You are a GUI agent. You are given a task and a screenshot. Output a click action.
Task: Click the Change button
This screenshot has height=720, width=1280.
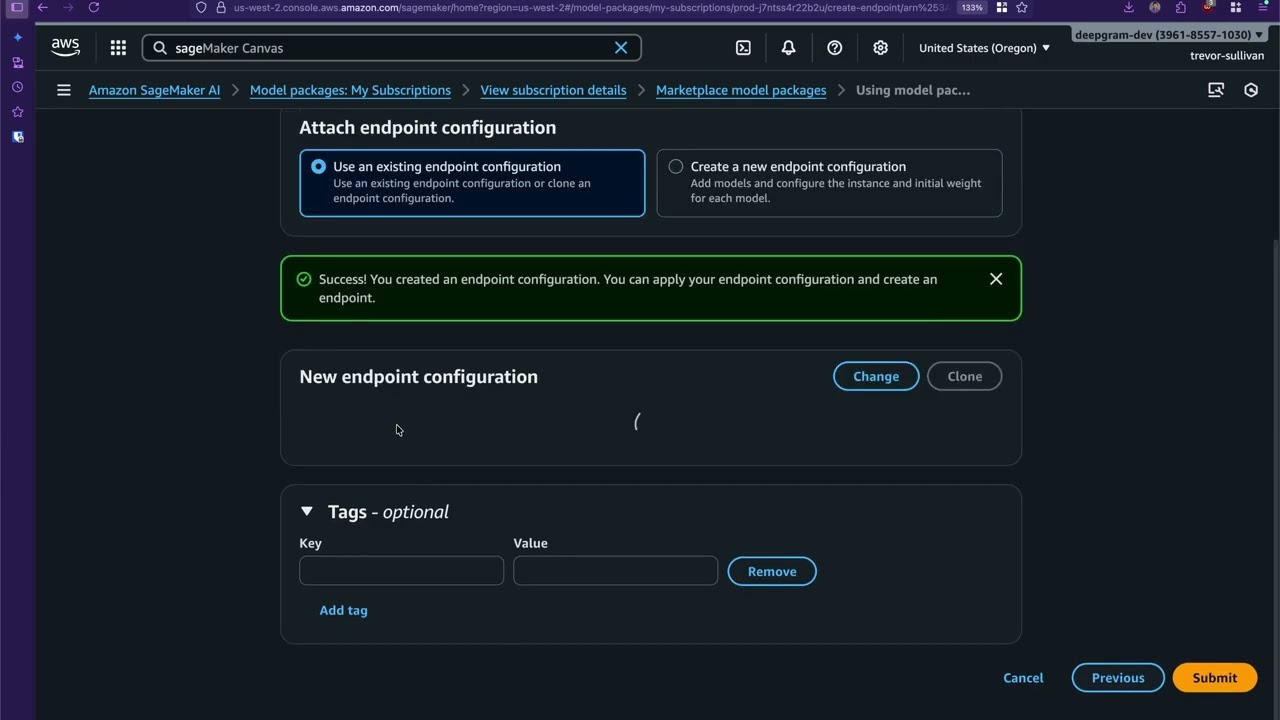[876, 376]
